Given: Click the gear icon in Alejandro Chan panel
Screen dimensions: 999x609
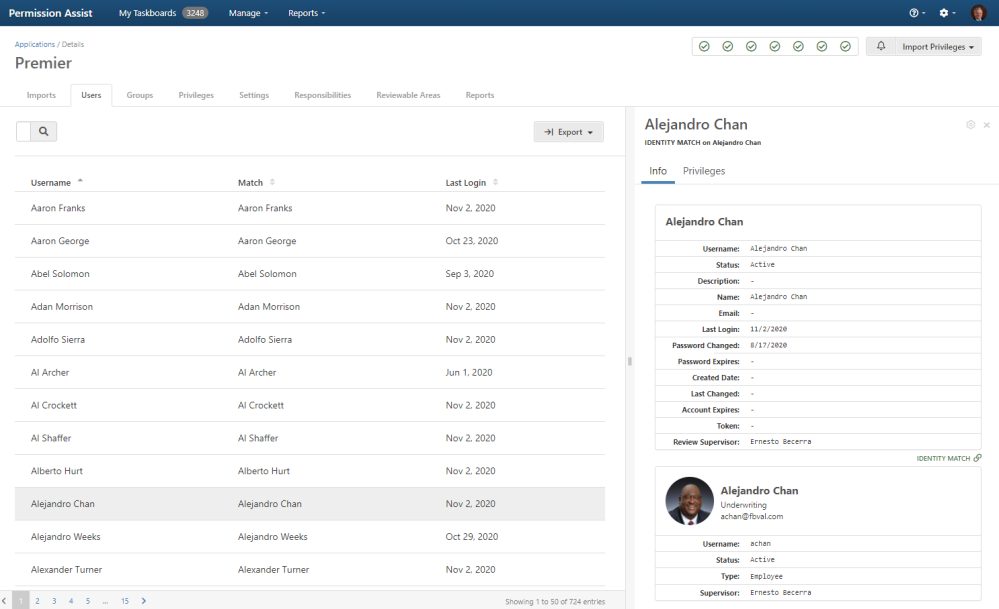Looking at the screenshot, I should click(970, 125).
